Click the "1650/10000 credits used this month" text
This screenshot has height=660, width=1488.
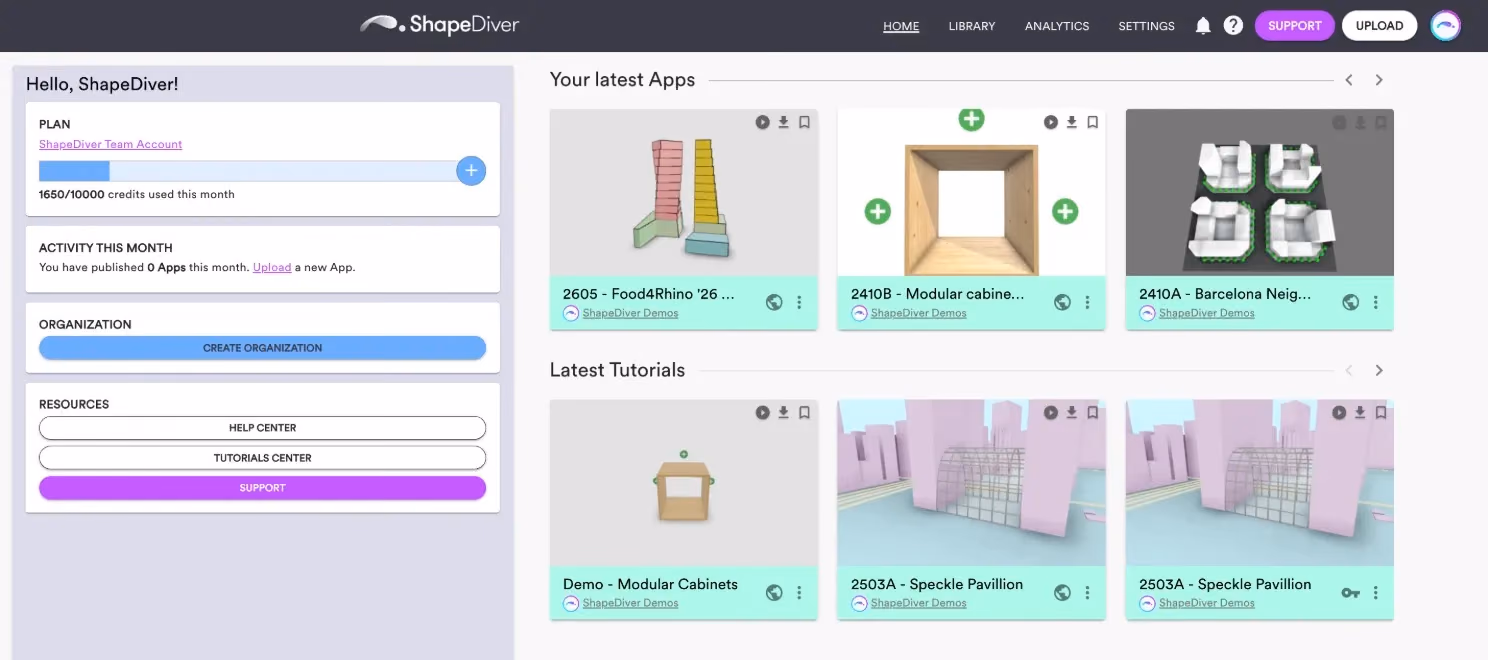pyautogui.click(x=137, y=194)
